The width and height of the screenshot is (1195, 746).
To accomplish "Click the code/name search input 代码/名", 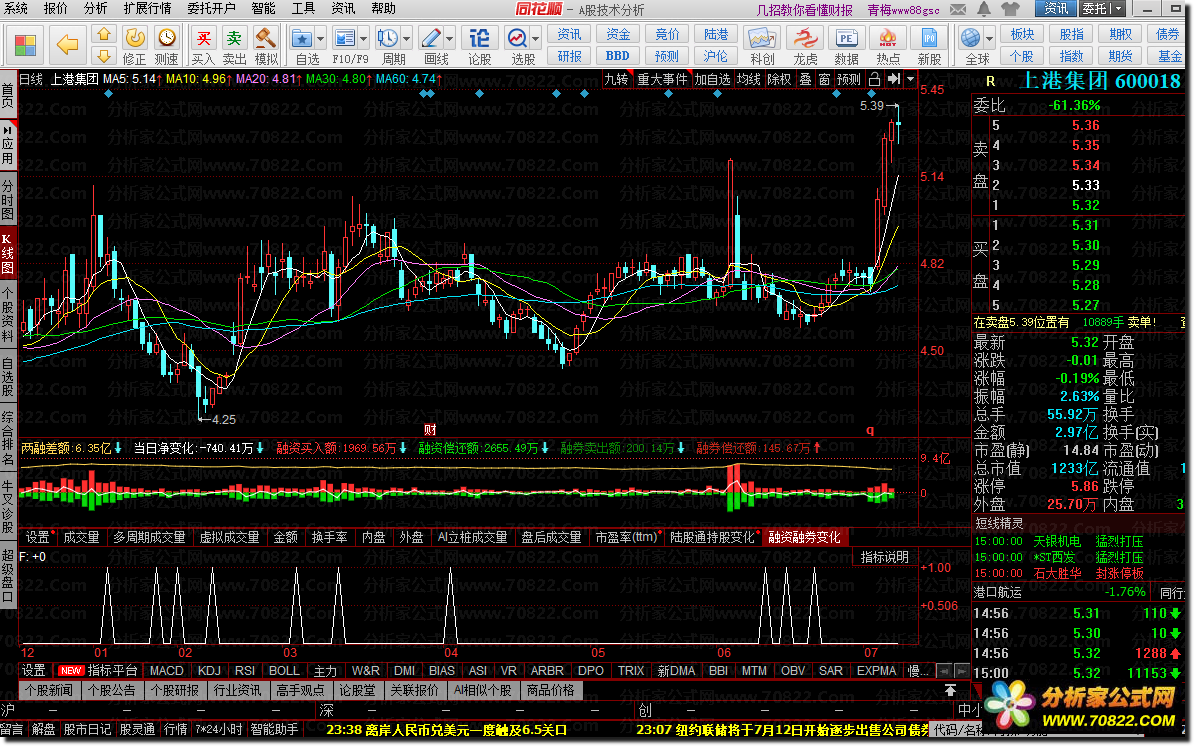I will 956,730.
